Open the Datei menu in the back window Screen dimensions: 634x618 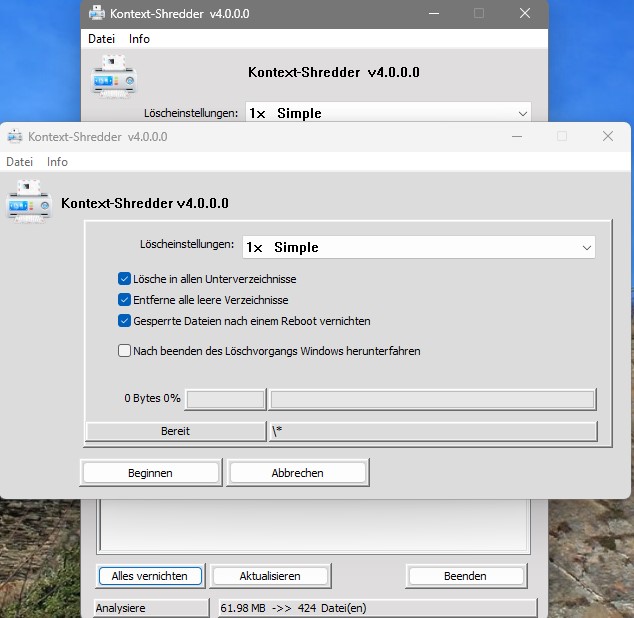point(101,39)
